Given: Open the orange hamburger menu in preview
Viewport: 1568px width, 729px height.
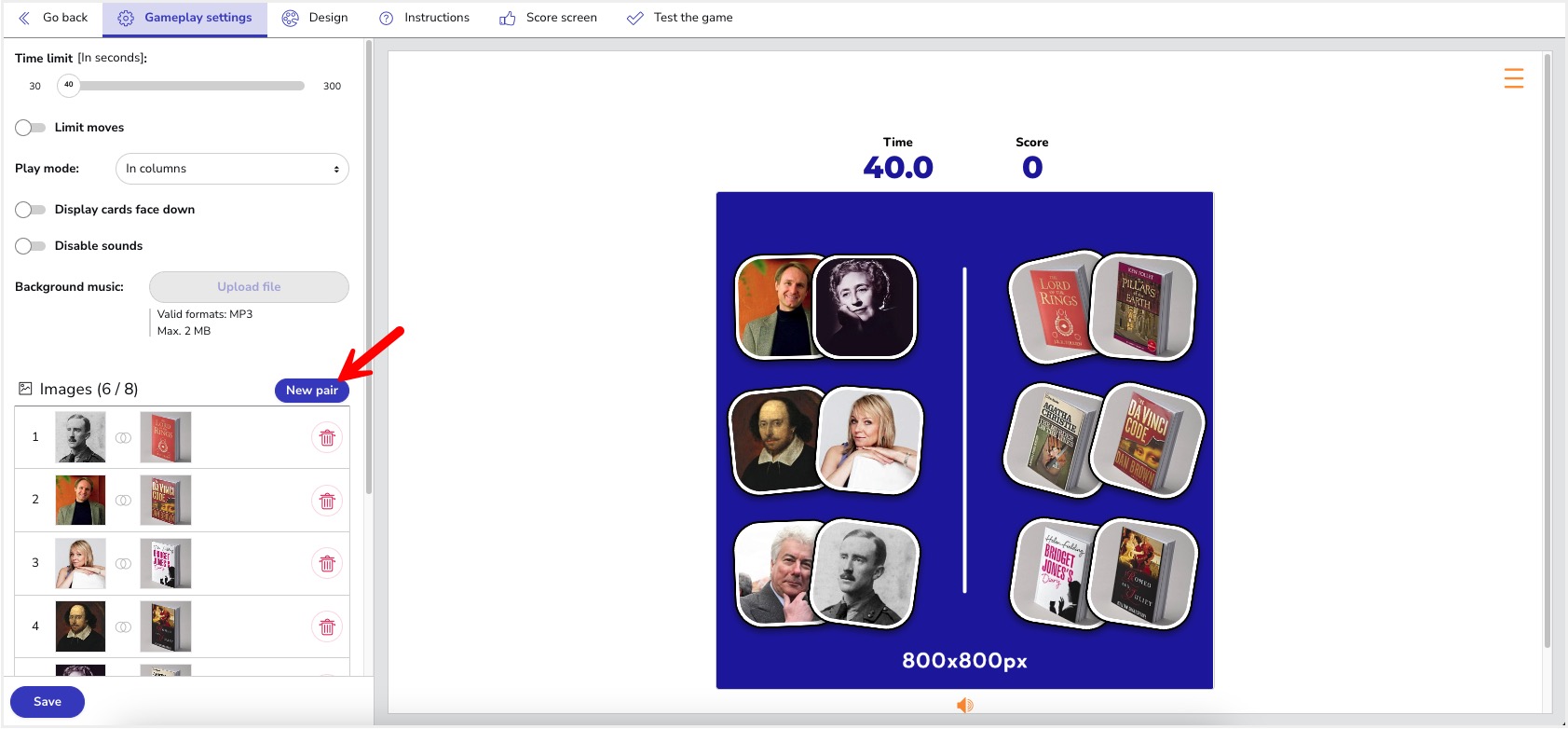Looking at the screenshot, I should pos(1513,78).
